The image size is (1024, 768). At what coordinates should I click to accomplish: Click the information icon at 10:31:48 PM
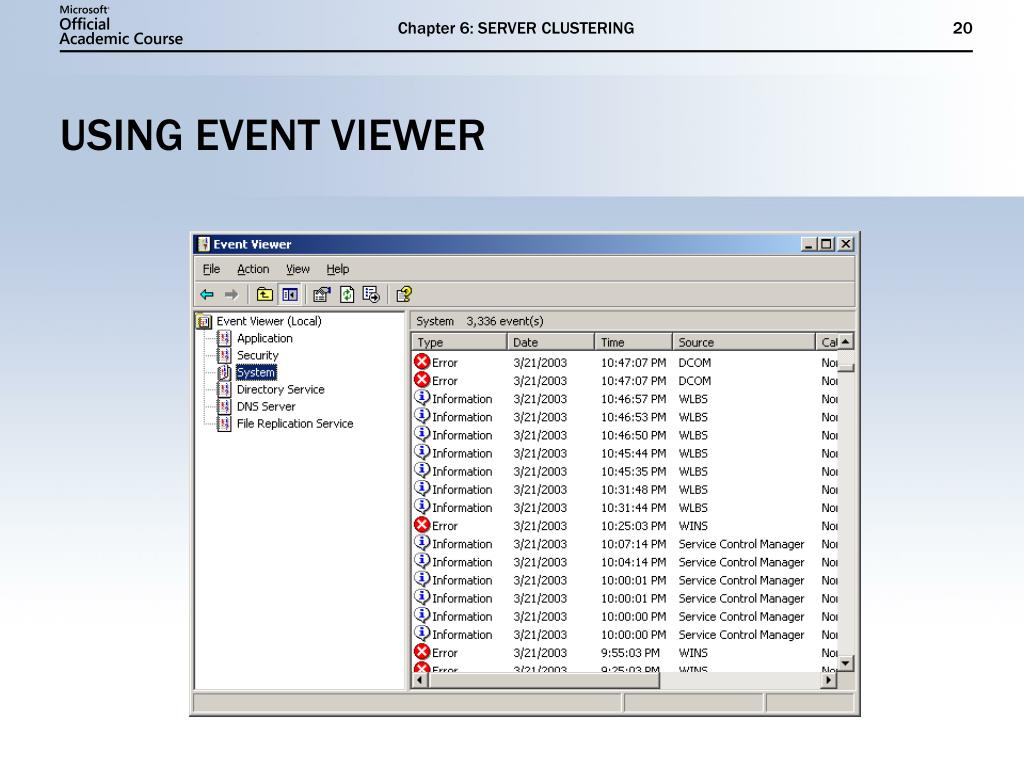click(422, 488)
